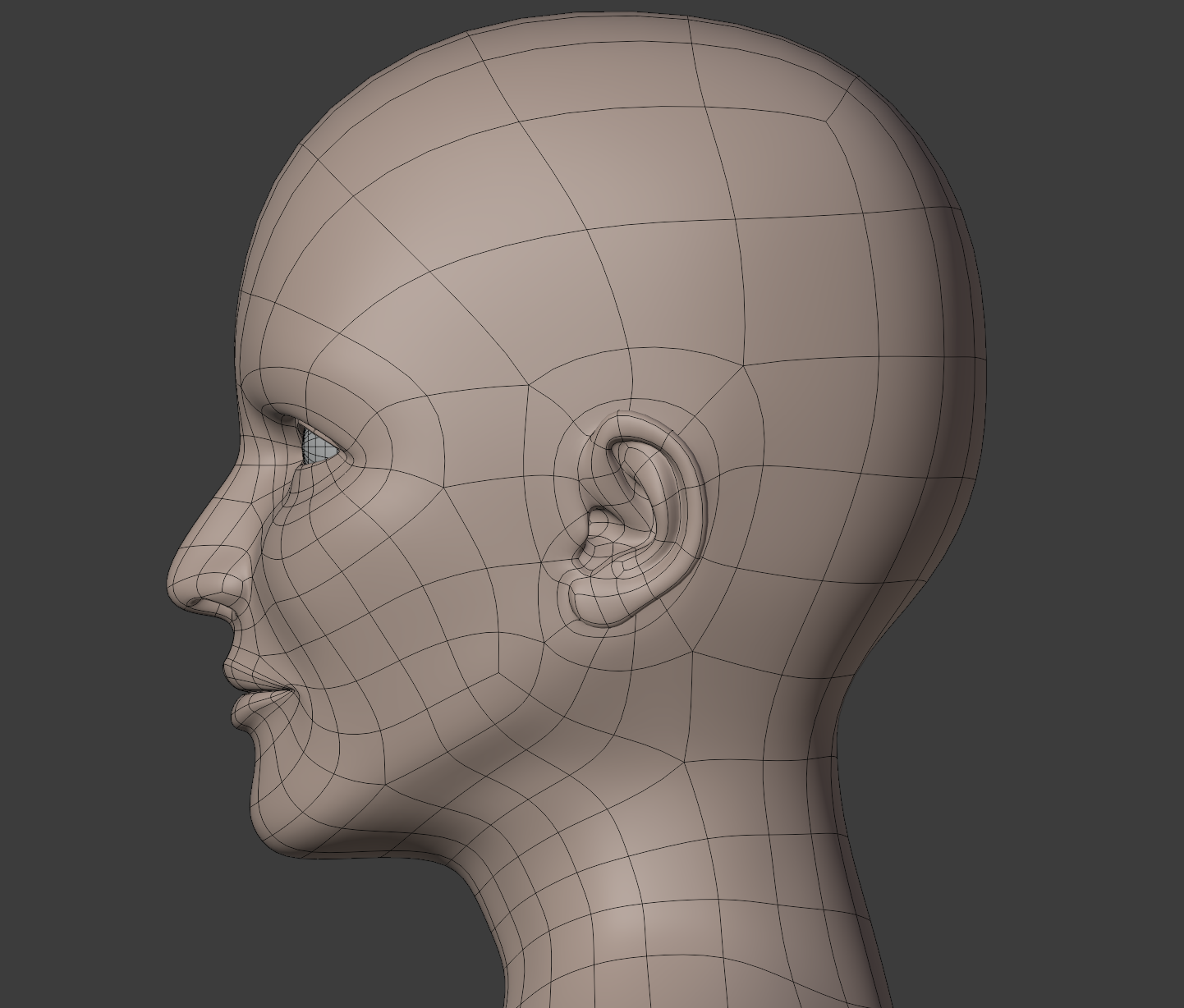Click empty background left of the face
The height and width of the screenshot is (1008, 1184).
tap(82, 493)
